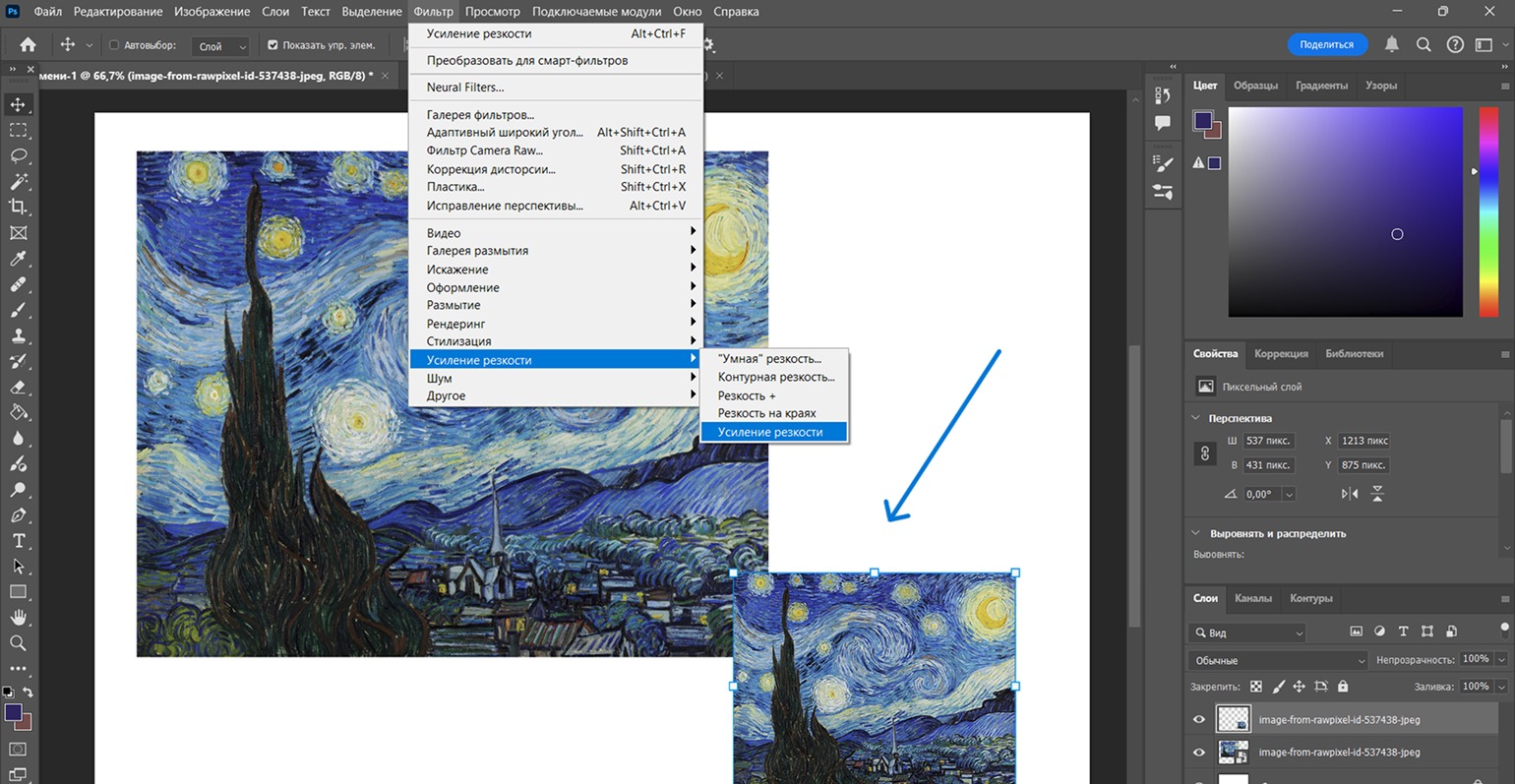
Task: Select the Magic Wand tool
Action: point(18,181)
